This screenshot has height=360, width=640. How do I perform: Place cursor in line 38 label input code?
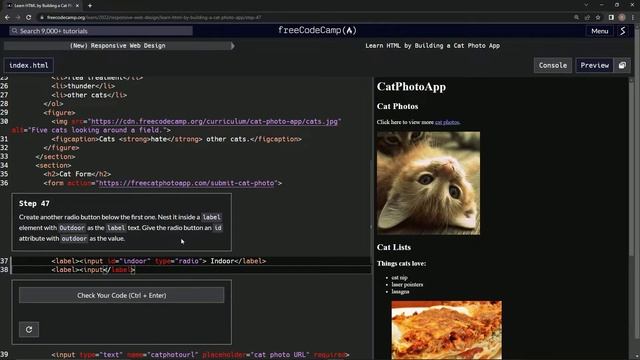[93, 270]
